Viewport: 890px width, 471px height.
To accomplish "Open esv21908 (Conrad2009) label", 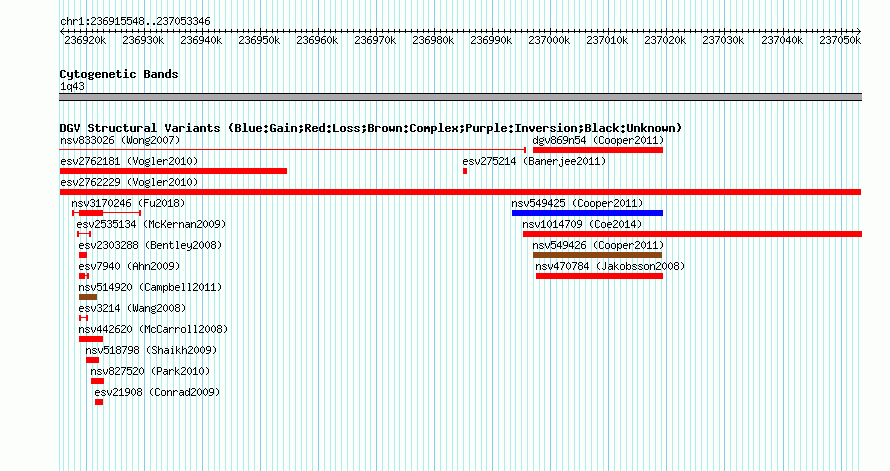I will [157, 392].
